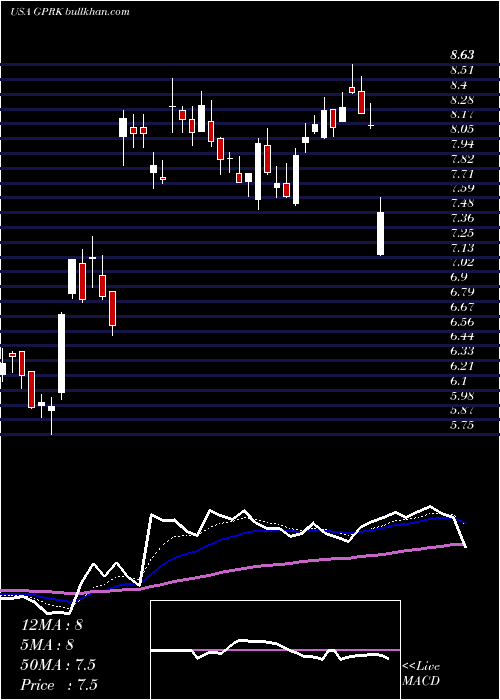Viewport: 500px width, 700px height.
Task: Click the 6.9 price axis label
Action: [459, 277]
